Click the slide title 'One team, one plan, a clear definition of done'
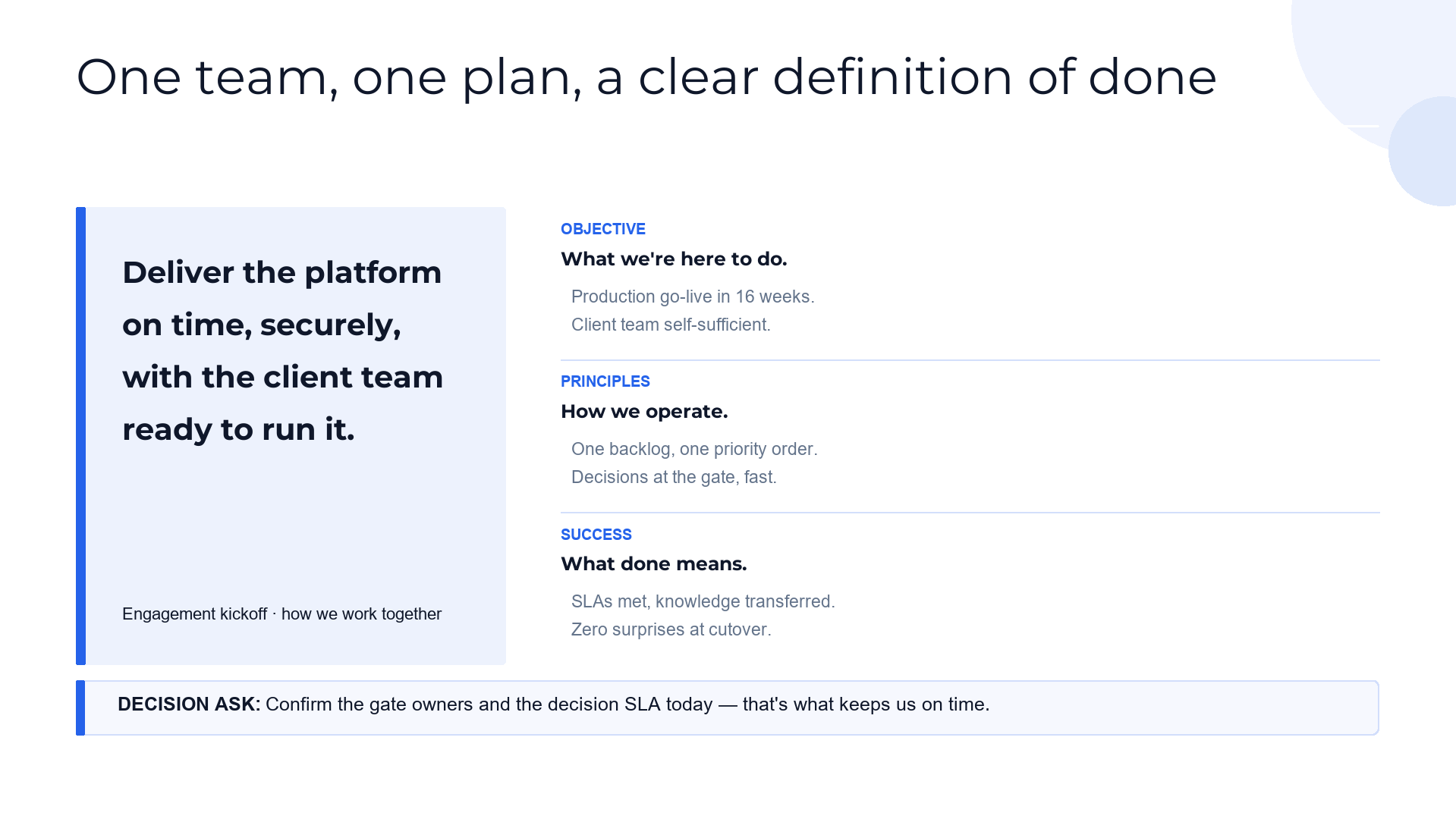 click(646, 77)
